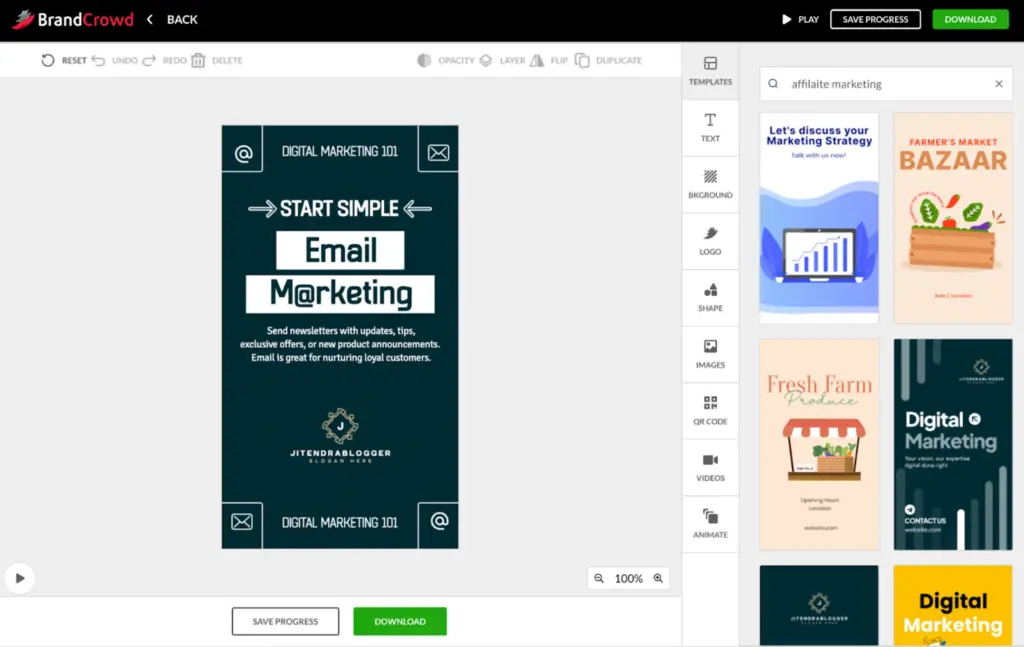
Task: Click the template search input box
Action: pos(880,84)
